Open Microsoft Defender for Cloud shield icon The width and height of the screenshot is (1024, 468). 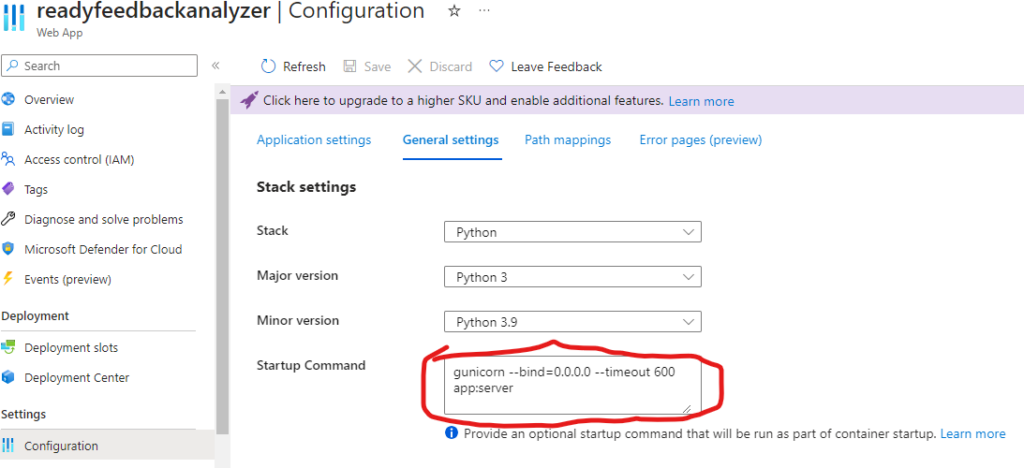click(9, 249)
